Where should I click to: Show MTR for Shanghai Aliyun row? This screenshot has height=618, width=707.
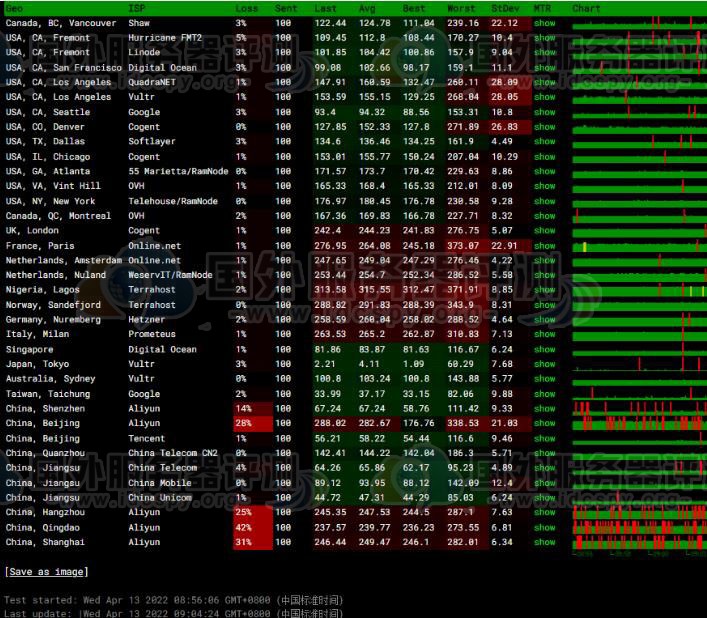pyautogui.click(x=545, y=542)
